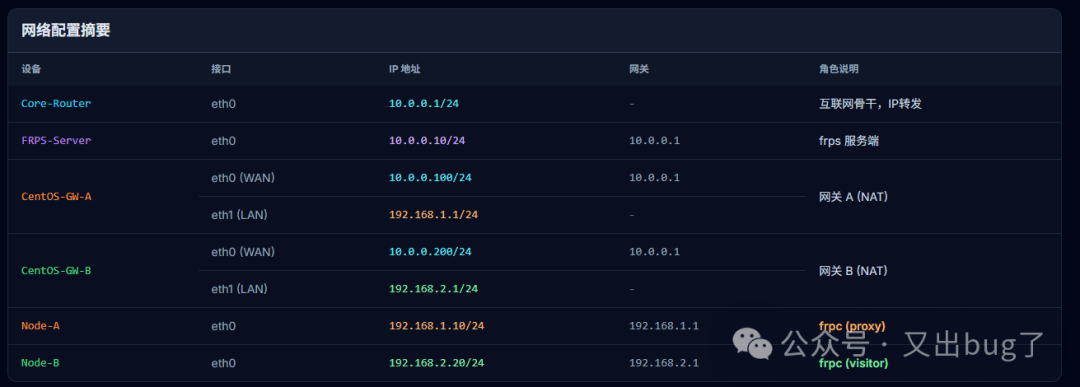
Task: Select the FRPS-Server device name
Action: point(56,140)
